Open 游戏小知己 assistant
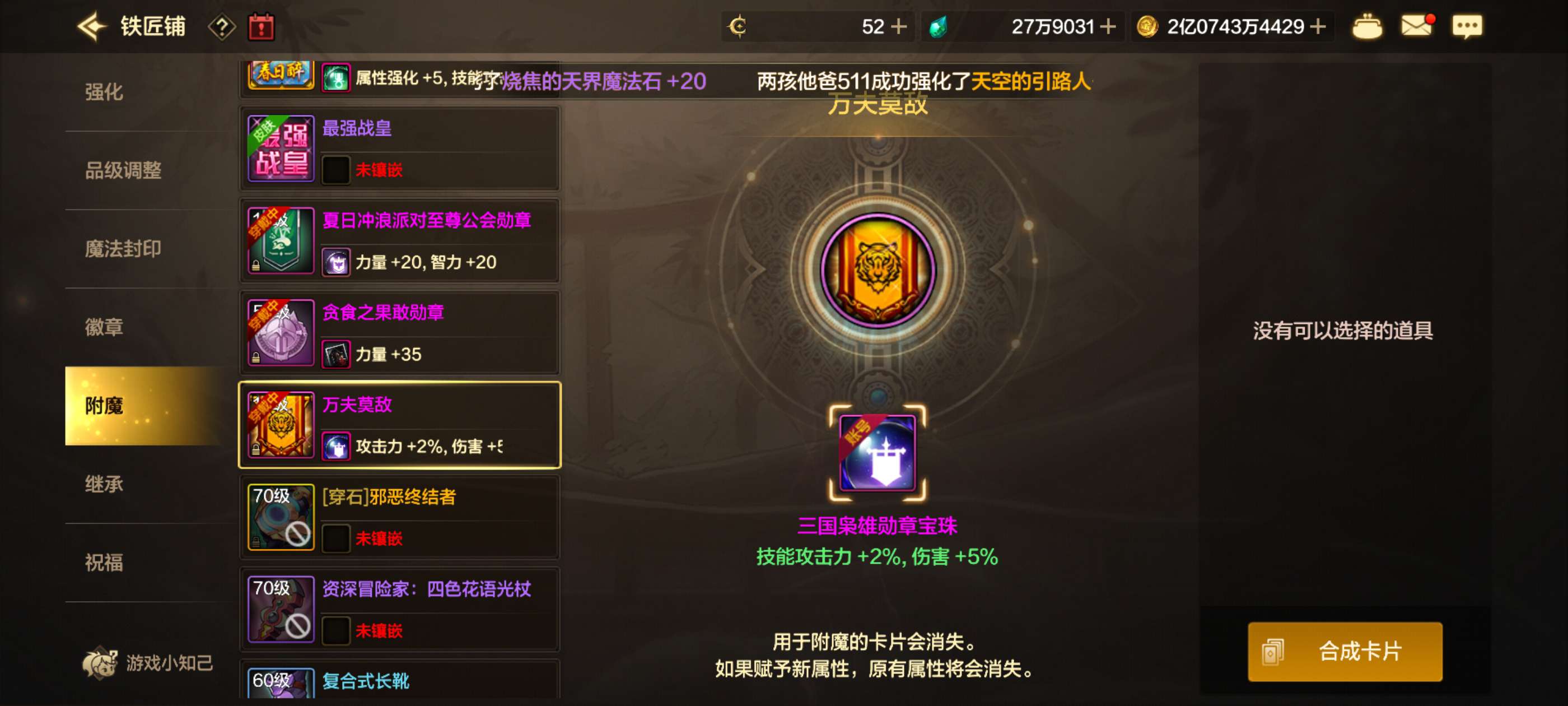The height and width of the screenshot is (706, 1568). [x=147, y=663]
